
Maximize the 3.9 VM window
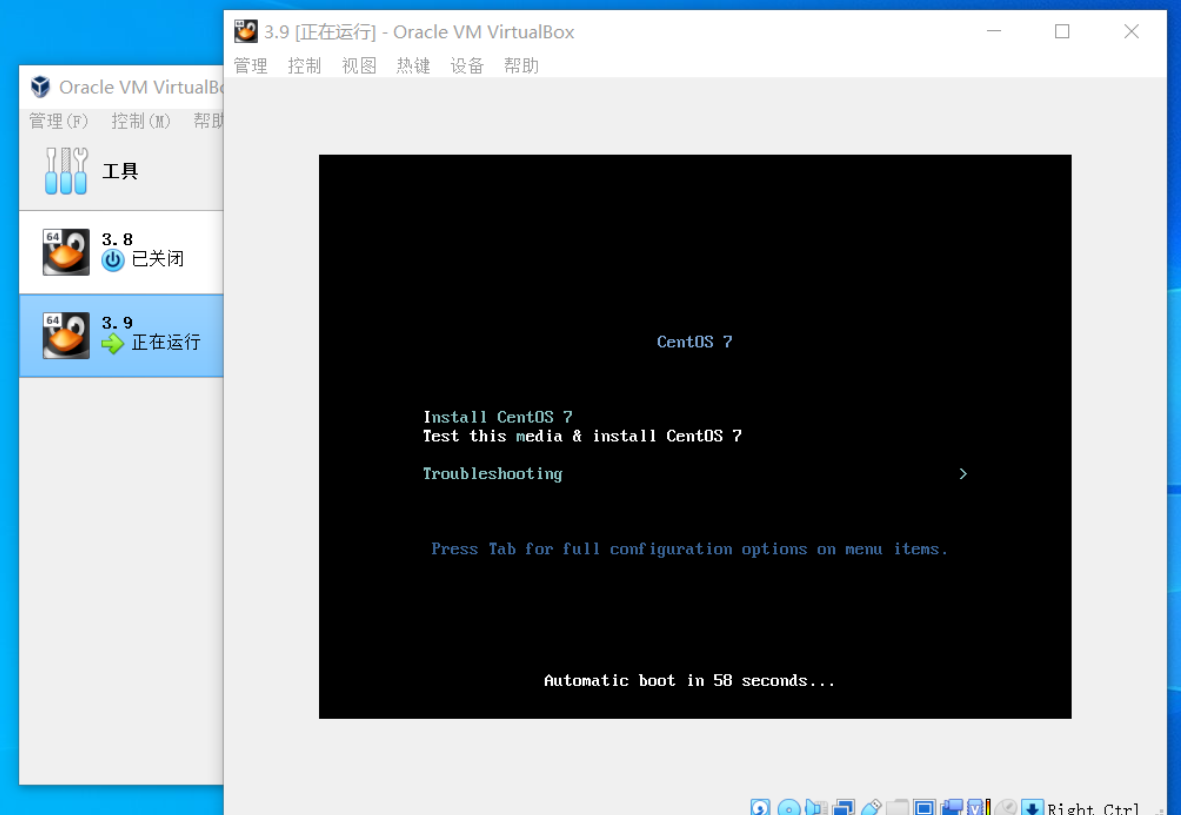1062,31
